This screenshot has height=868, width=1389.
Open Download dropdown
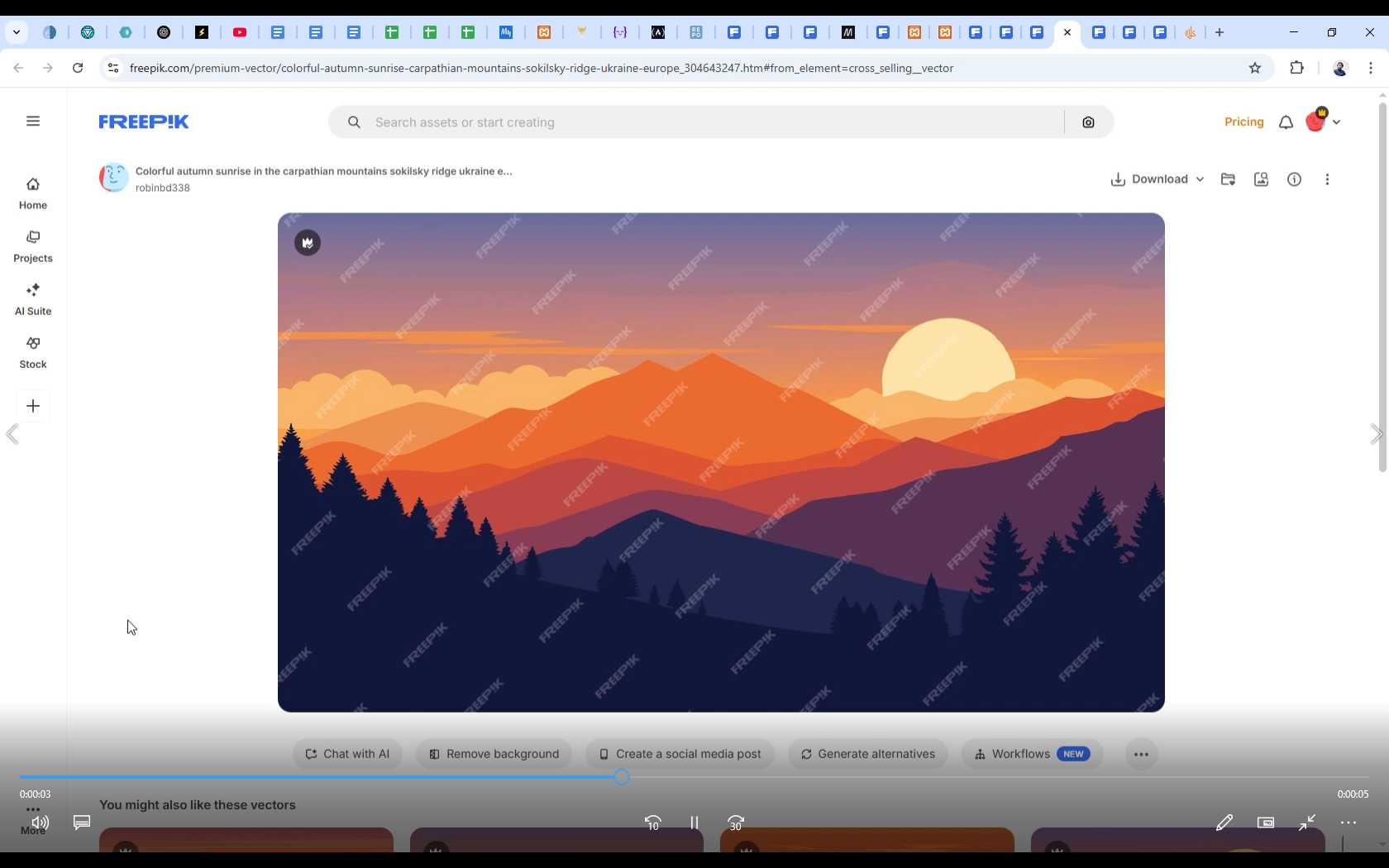(1157, 179)
